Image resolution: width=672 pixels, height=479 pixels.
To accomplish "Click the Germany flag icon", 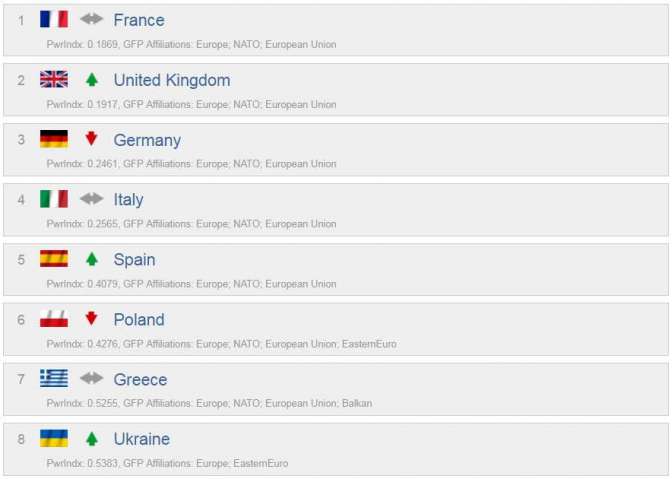I will tap(54, 139).
